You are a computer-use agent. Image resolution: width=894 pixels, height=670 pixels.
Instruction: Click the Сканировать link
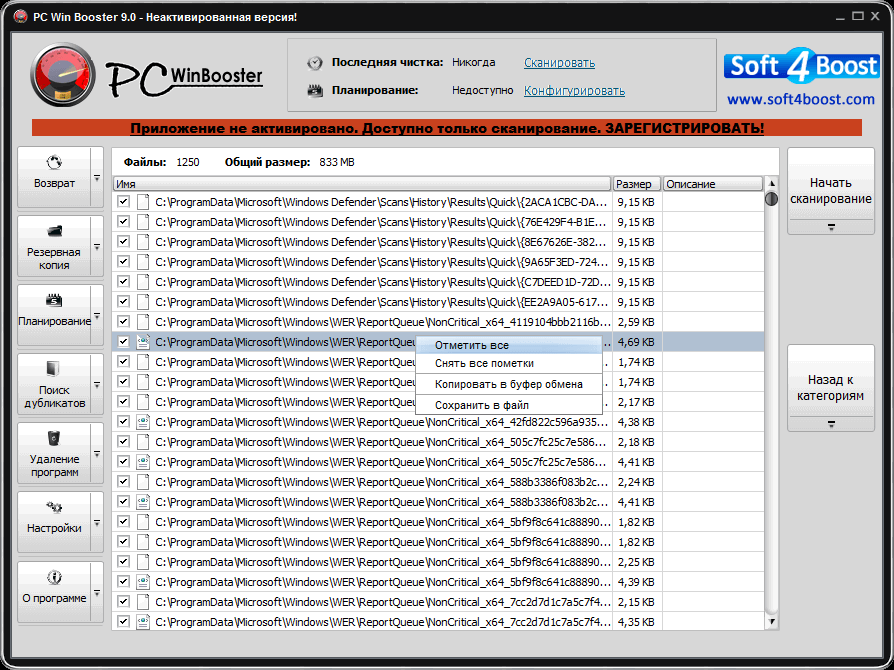tap(559, 63)
